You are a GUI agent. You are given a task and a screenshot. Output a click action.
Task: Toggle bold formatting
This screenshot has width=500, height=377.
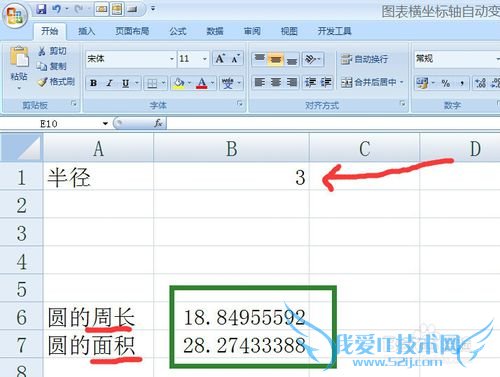pos(94,83)
